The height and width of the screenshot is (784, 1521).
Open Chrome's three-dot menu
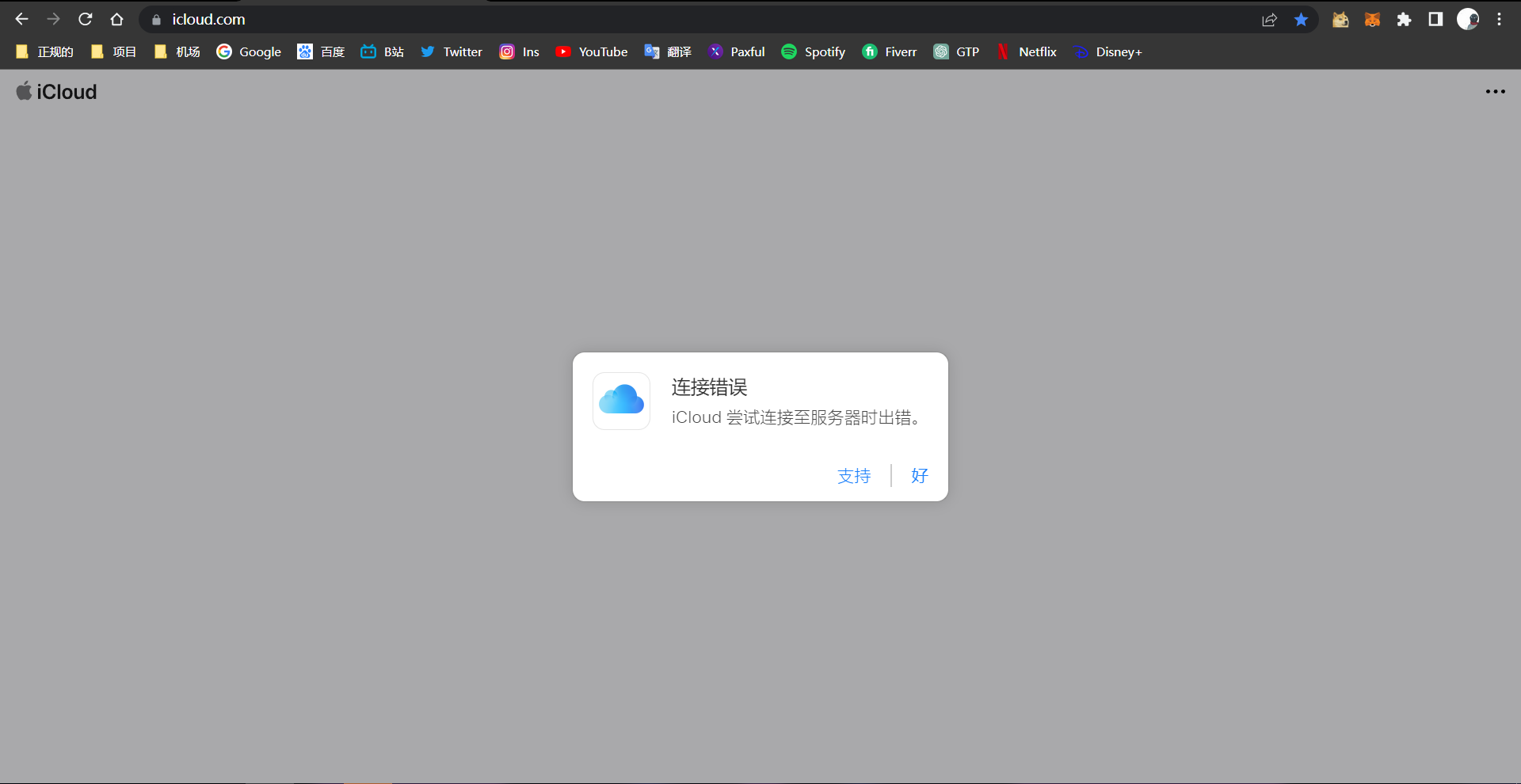tap(1499, 20)
